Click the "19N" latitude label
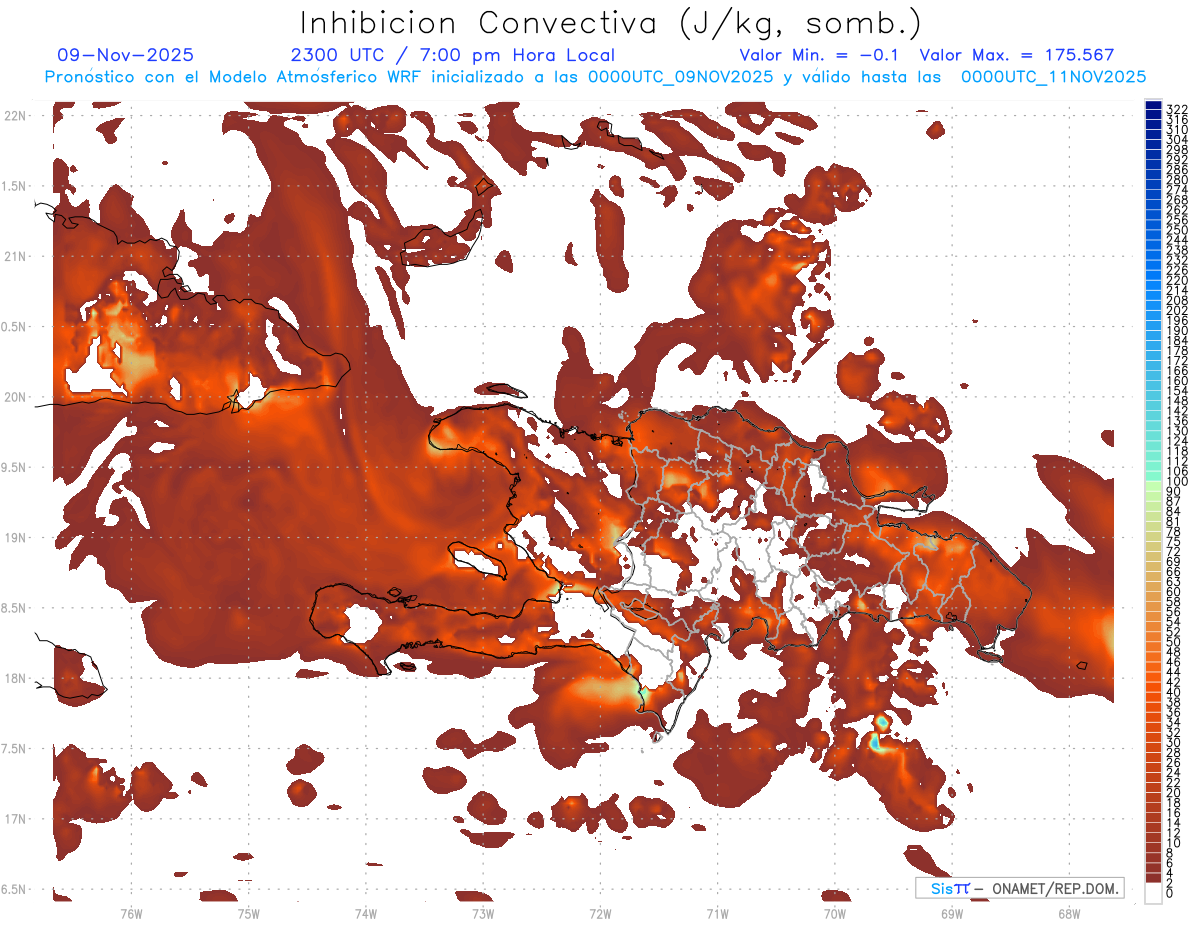 coord(16,538)
